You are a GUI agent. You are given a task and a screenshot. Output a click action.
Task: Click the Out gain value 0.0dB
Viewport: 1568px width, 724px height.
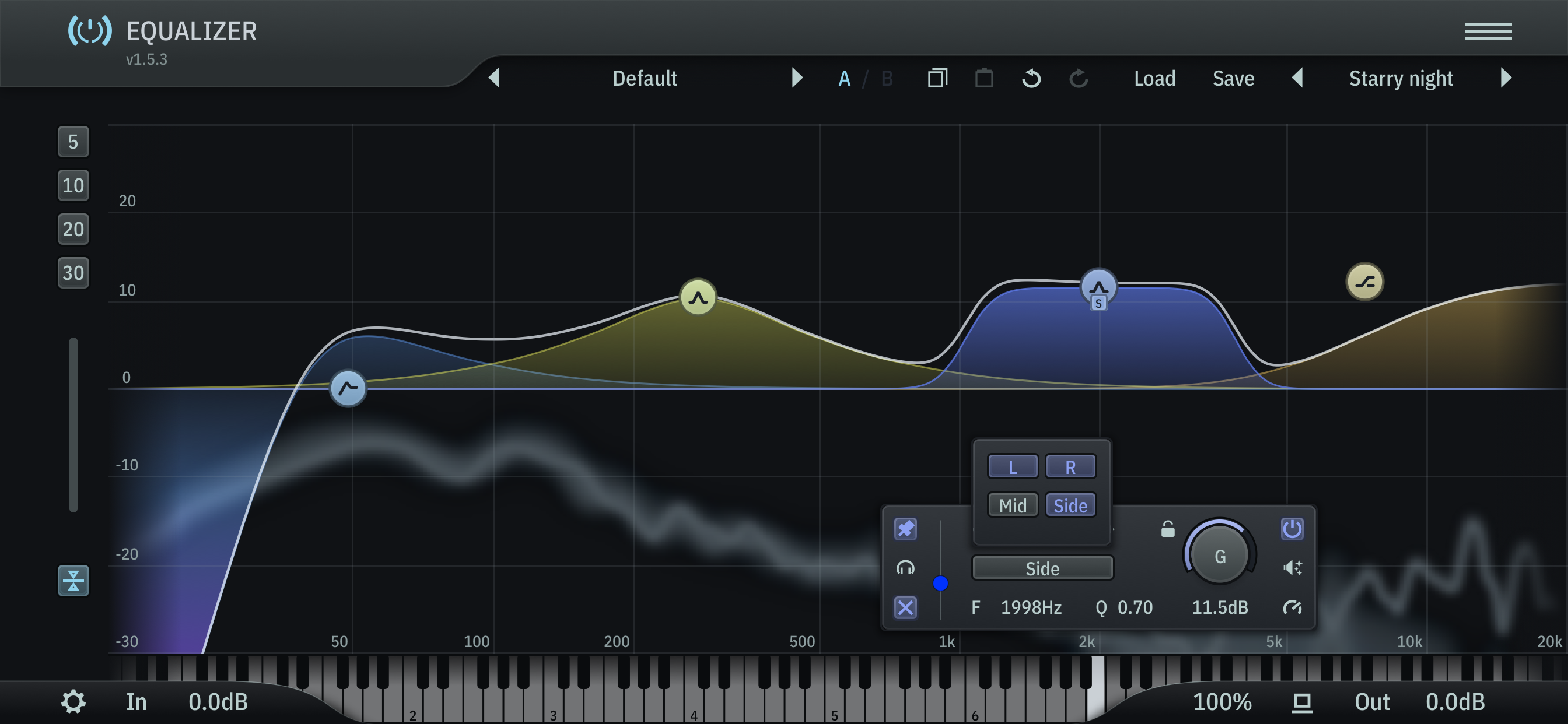coord(1455,702)
